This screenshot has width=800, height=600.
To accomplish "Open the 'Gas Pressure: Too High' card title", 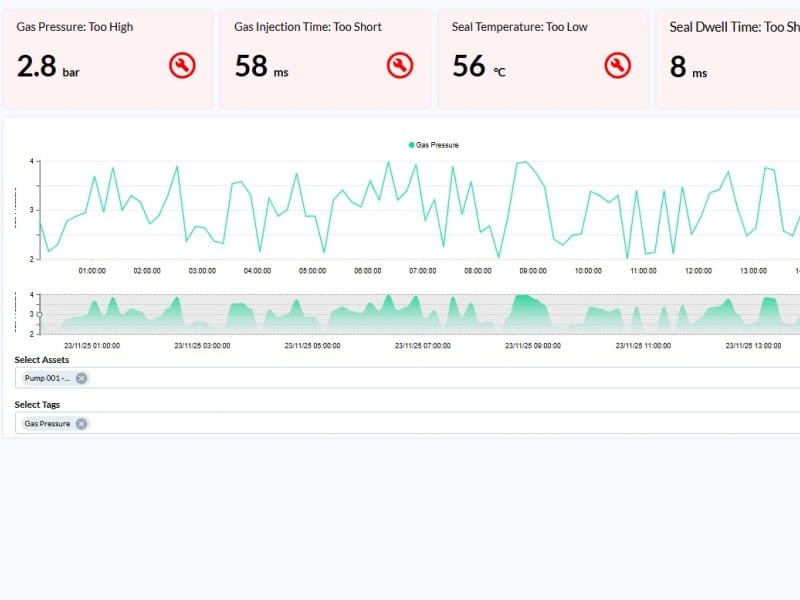I will point(75,27).
